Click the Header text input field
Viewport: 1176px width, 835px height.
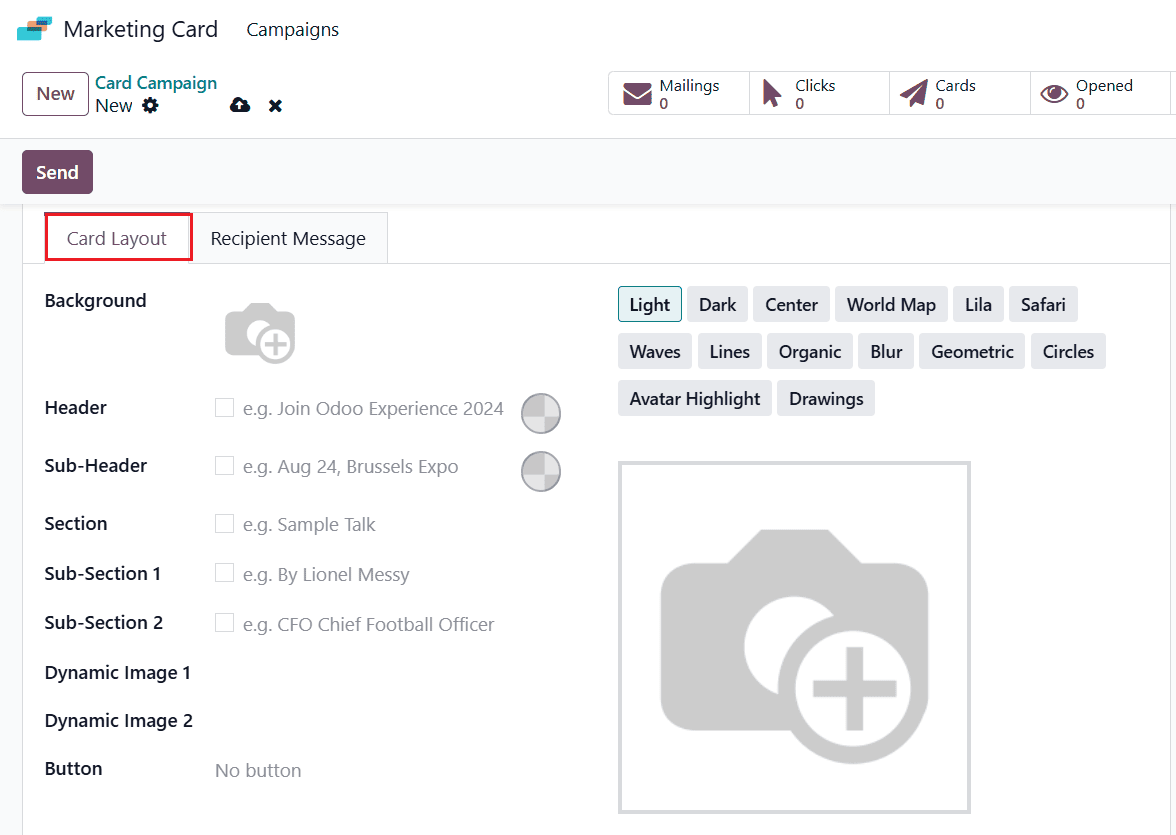(x=374, y=408)
